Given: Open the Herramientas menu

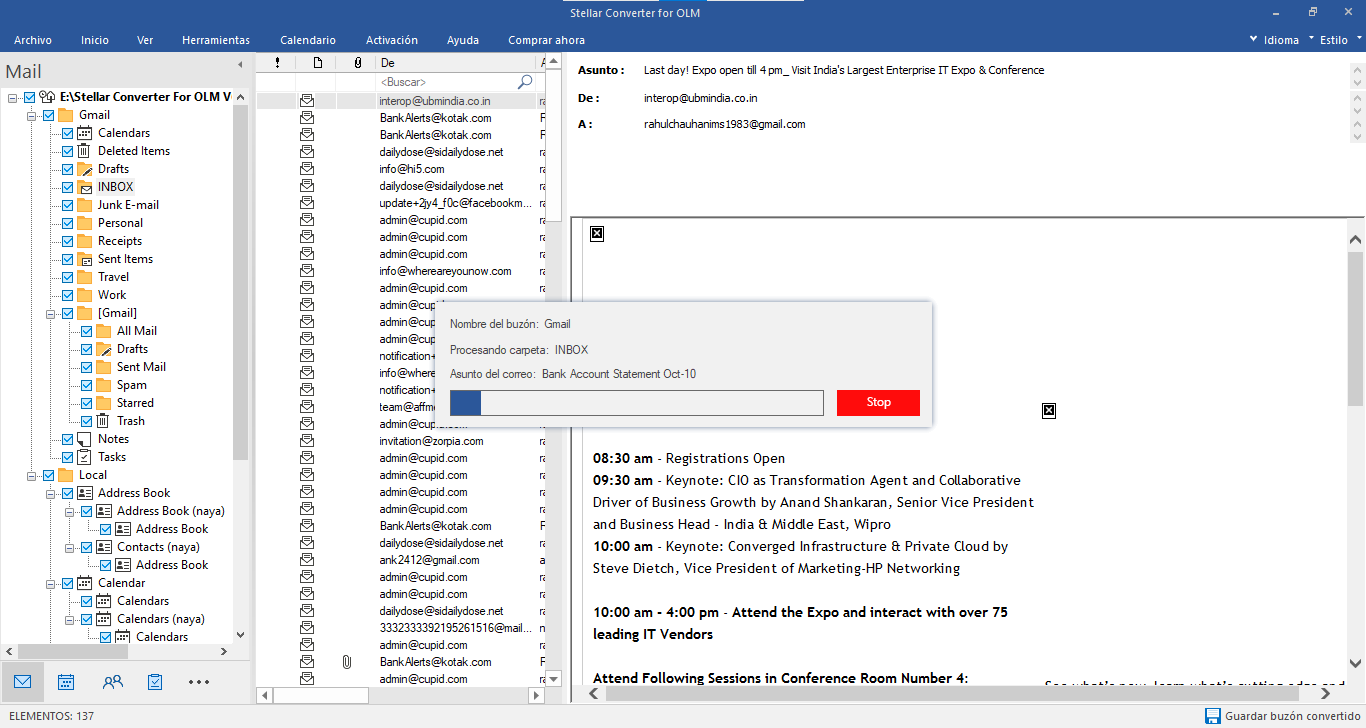Looking at the screenshot, I should 216,40.
